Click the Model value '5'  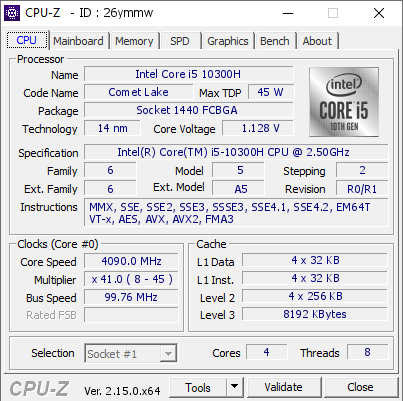pos(238,170)
